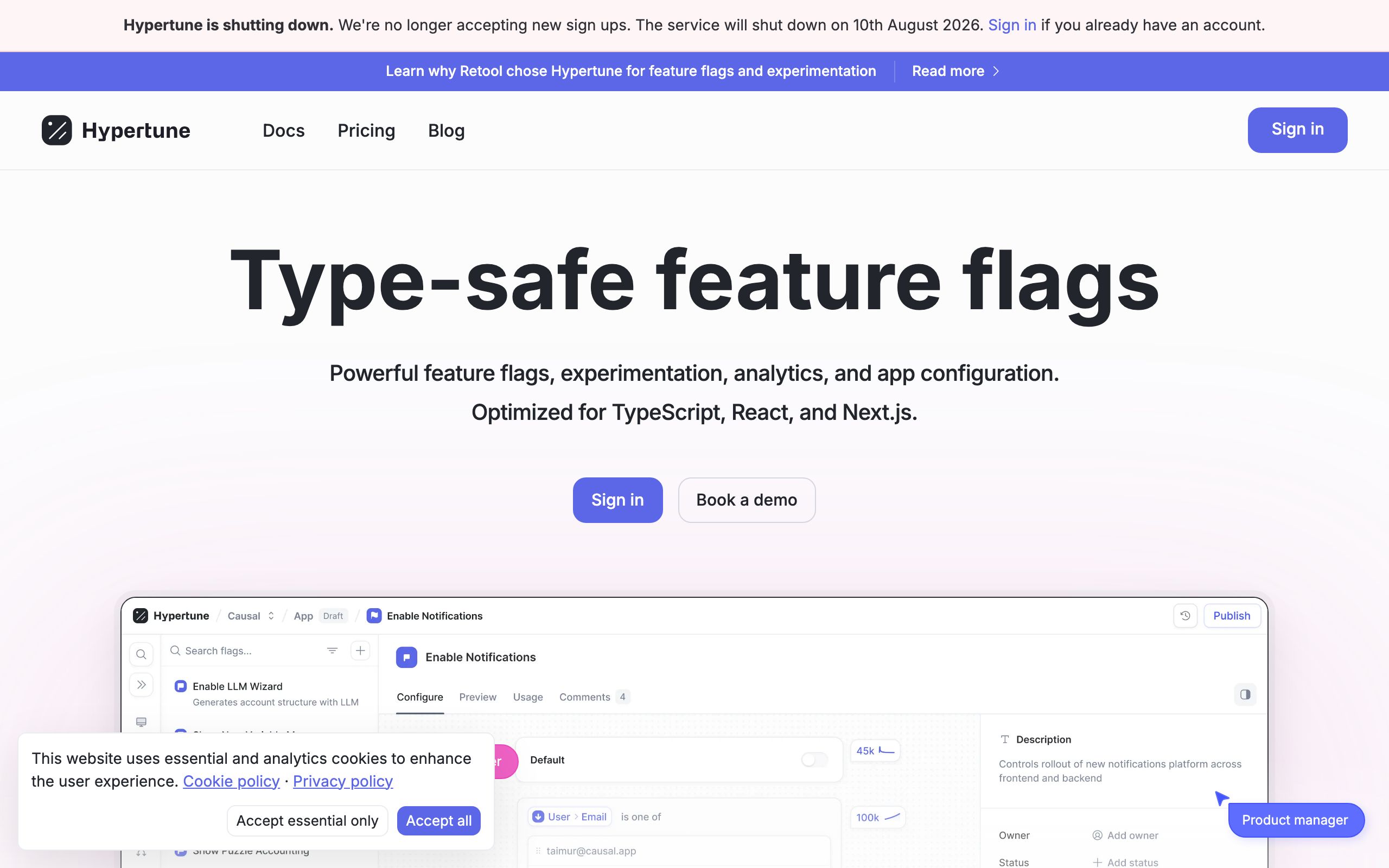
Task: Open the Privacy policy link
Action: (x=343, y=781)
